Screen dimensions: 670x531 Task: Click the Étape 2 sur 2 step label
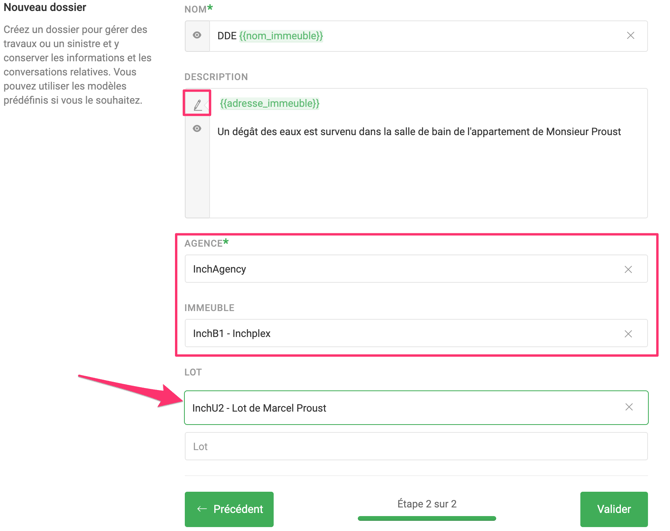[x=427, y=504]
